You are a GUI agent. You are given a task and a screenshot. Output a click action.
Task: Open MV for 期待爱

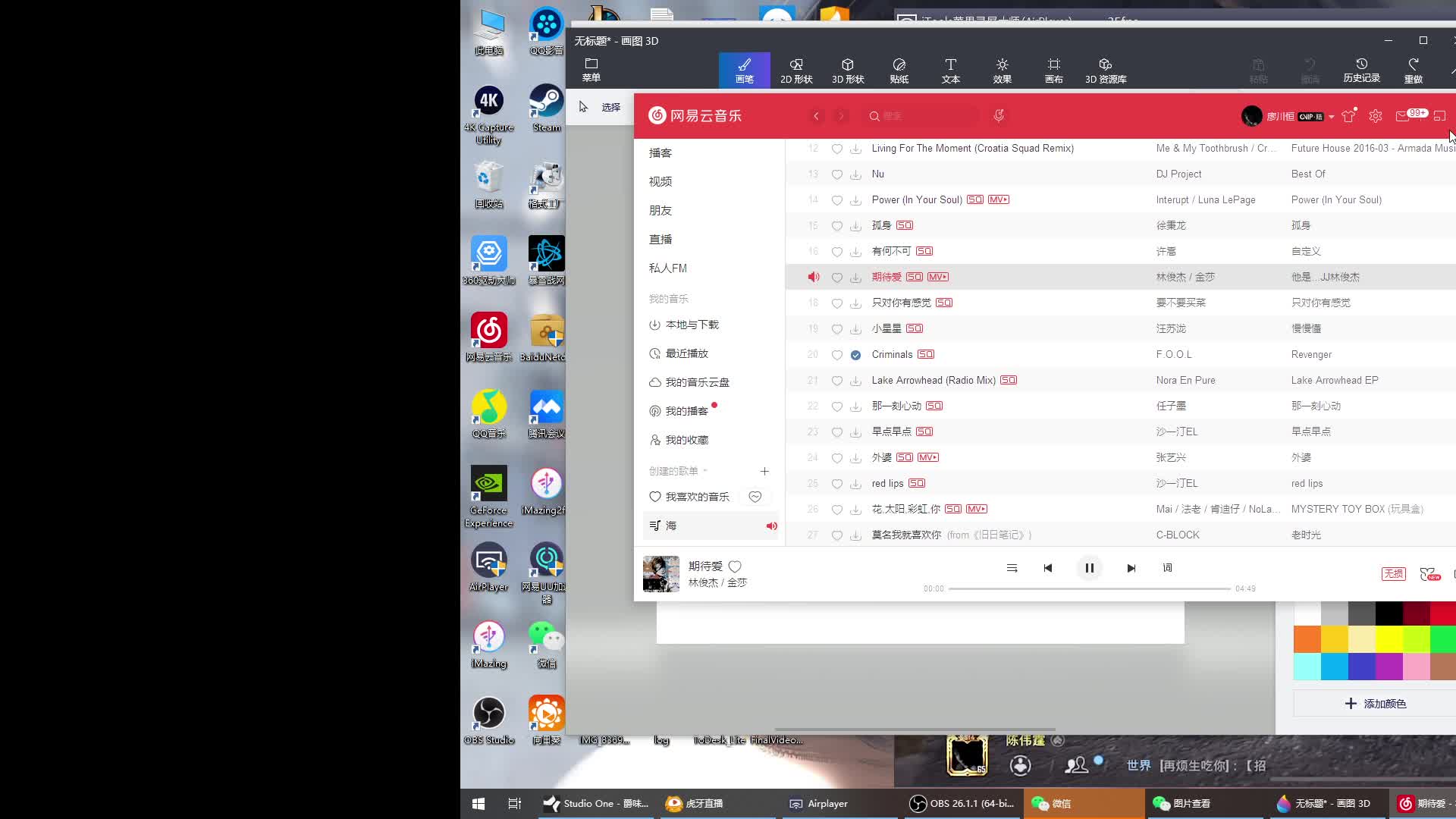coord(938,277)
